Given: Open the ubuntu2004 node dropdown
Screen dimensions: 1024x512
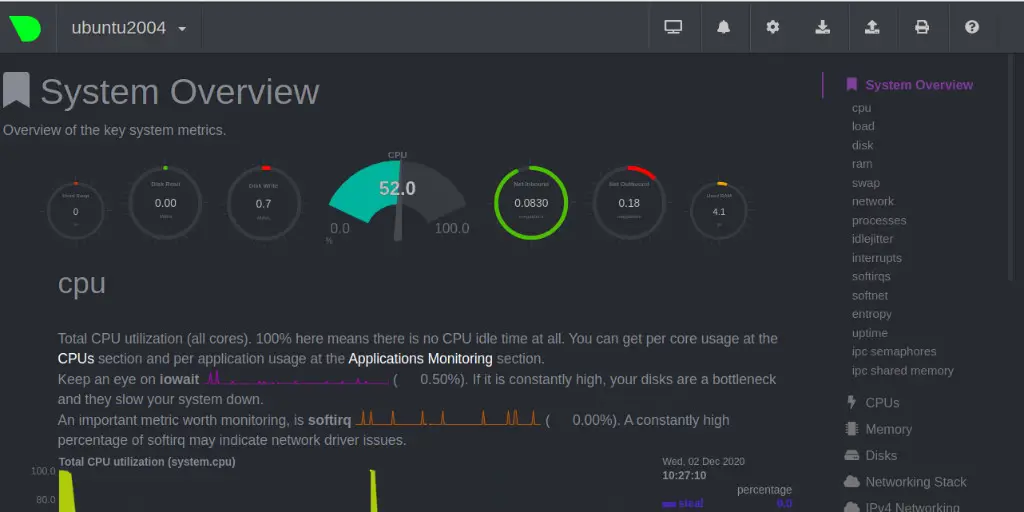Looking at the screenshot, I should [129, 28].
